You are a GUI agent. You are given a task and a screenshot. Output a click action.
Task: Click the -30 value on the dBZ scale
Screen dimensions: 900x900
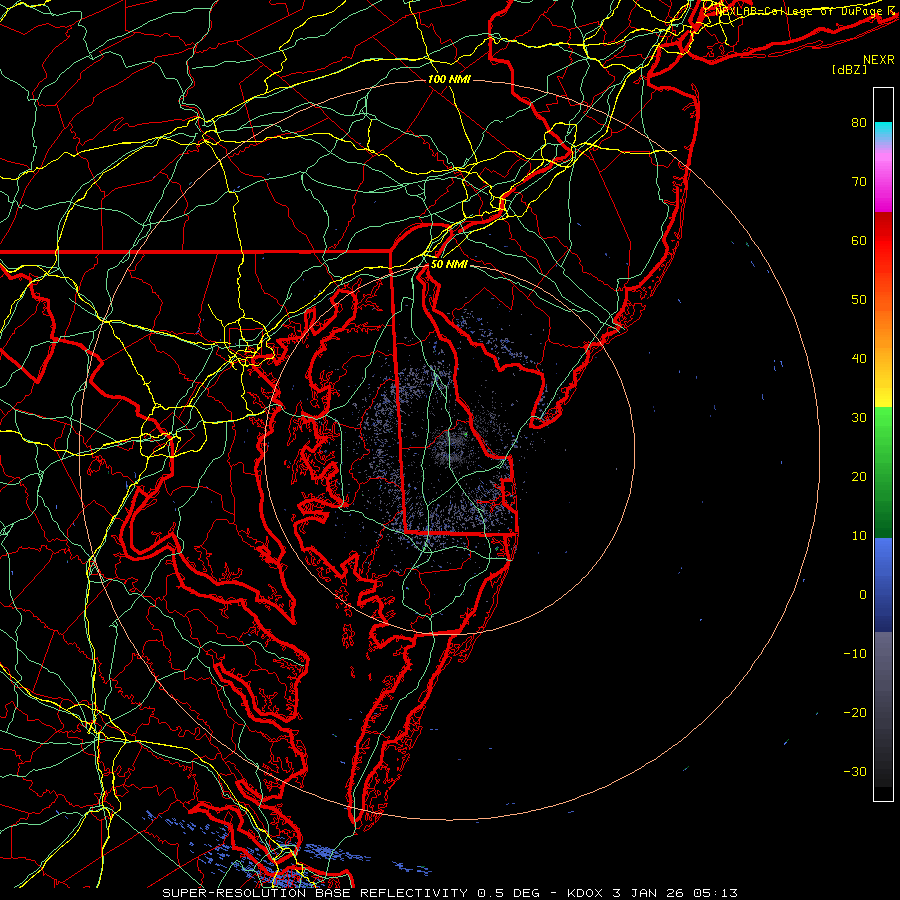coord(855,772)
